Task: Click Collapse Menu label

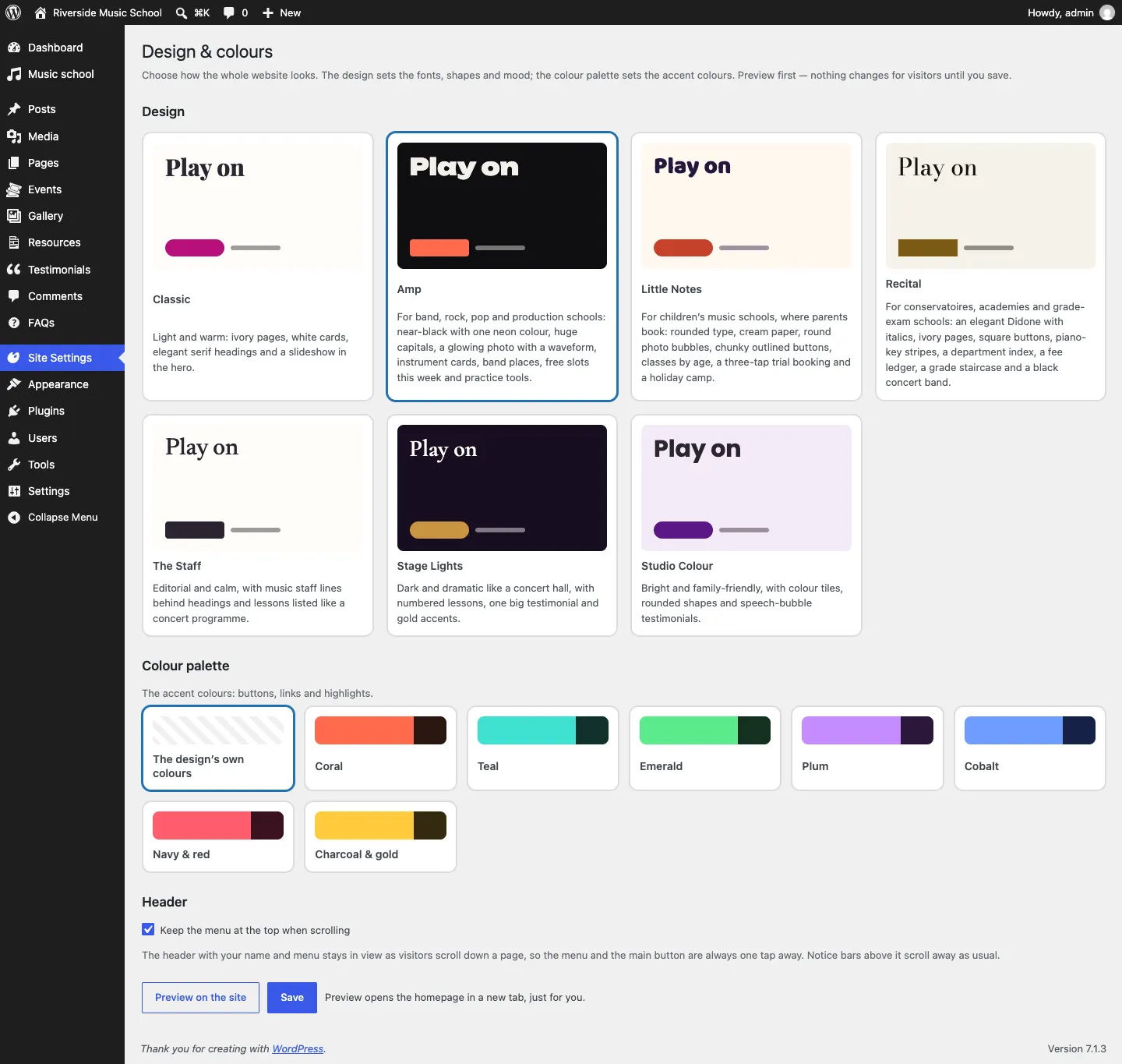Action: click(x=63, y=518)
